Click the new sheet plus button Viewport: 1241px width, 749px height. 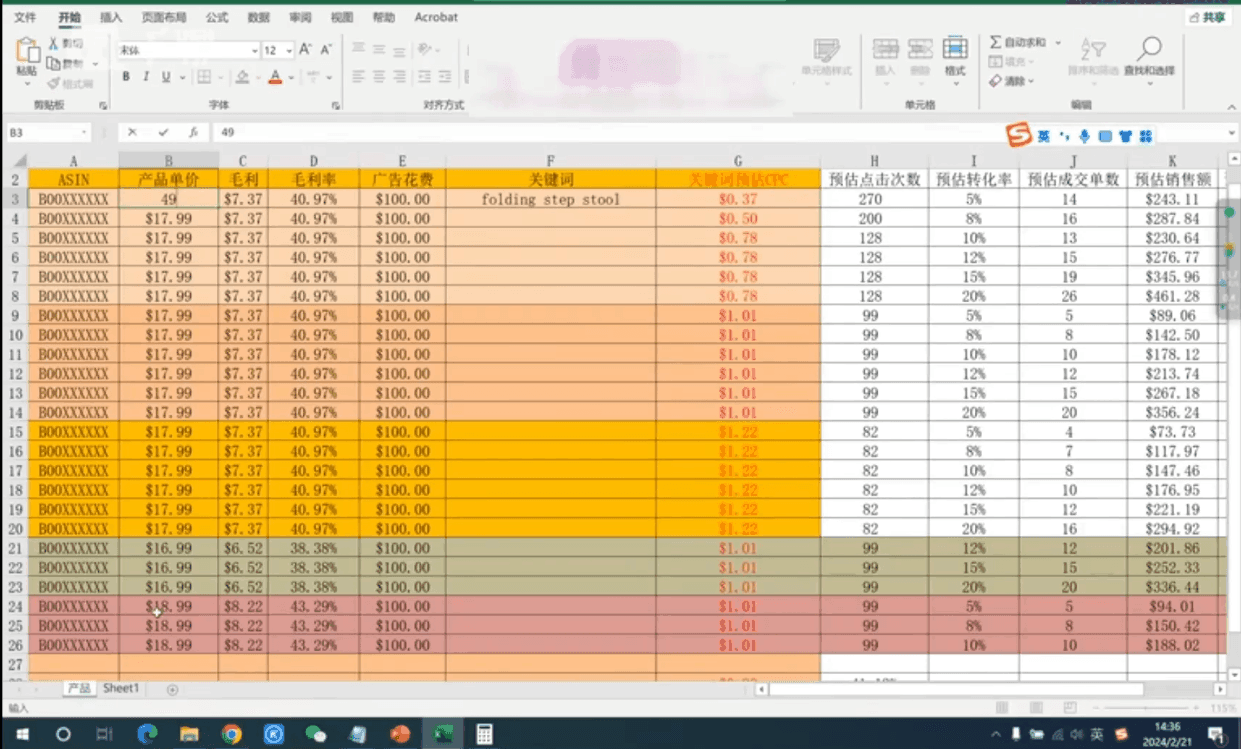tap(171, 688)
